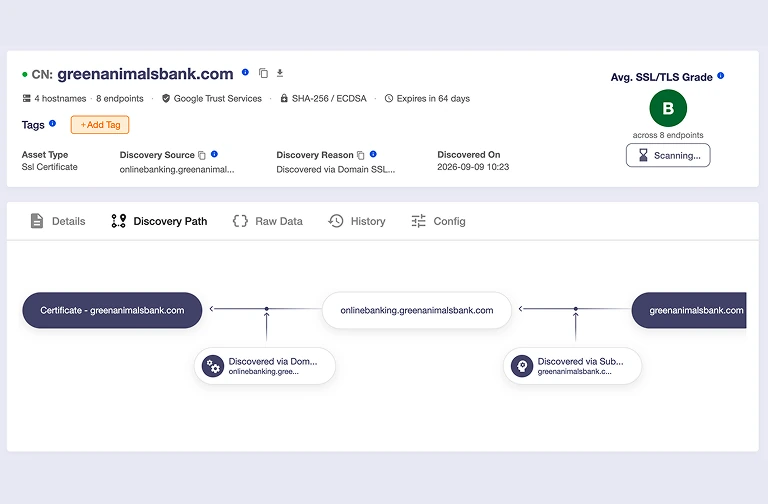Switch to the Discovery Path tab
Viewport: 768px width, 504px height.
click(x=159, y=221)
